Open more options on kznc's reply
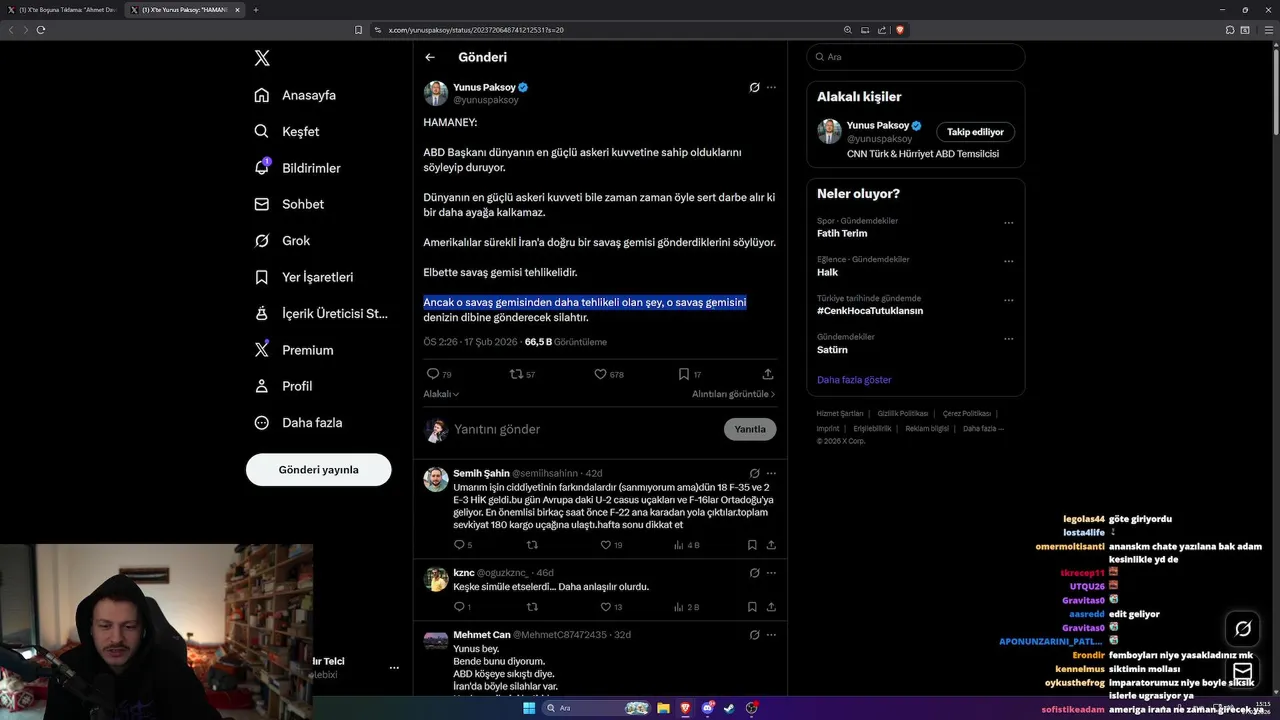The image size is (1280, 720). coord(771,573)
